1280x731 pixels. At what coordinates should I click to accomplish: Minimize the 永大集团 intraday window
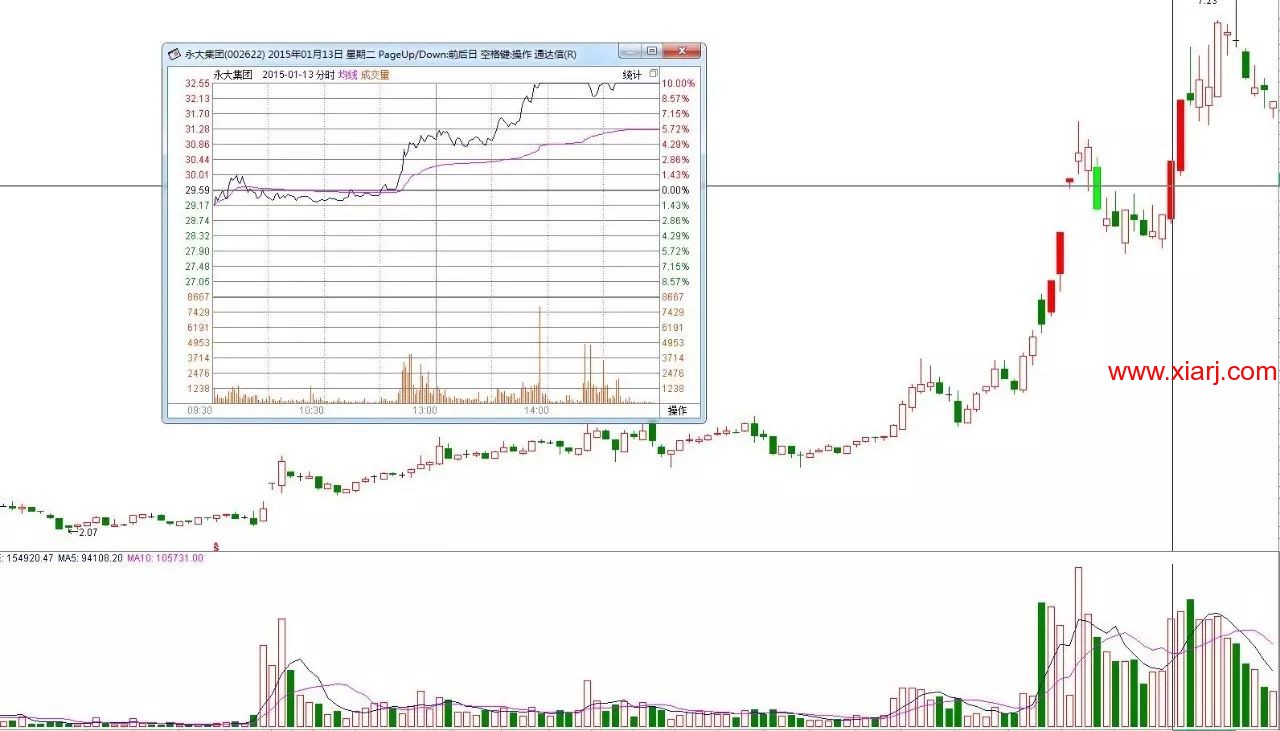coord(629,50)
